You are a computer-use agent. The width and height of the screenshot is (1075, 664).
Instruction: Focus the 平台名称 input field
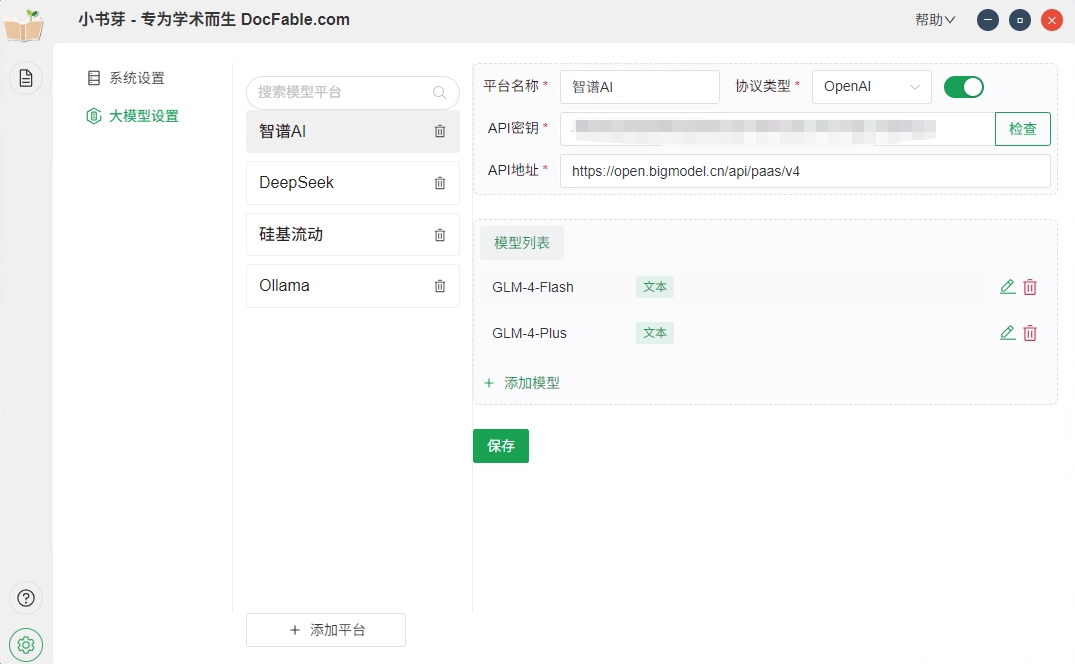[x=640, y=87]
